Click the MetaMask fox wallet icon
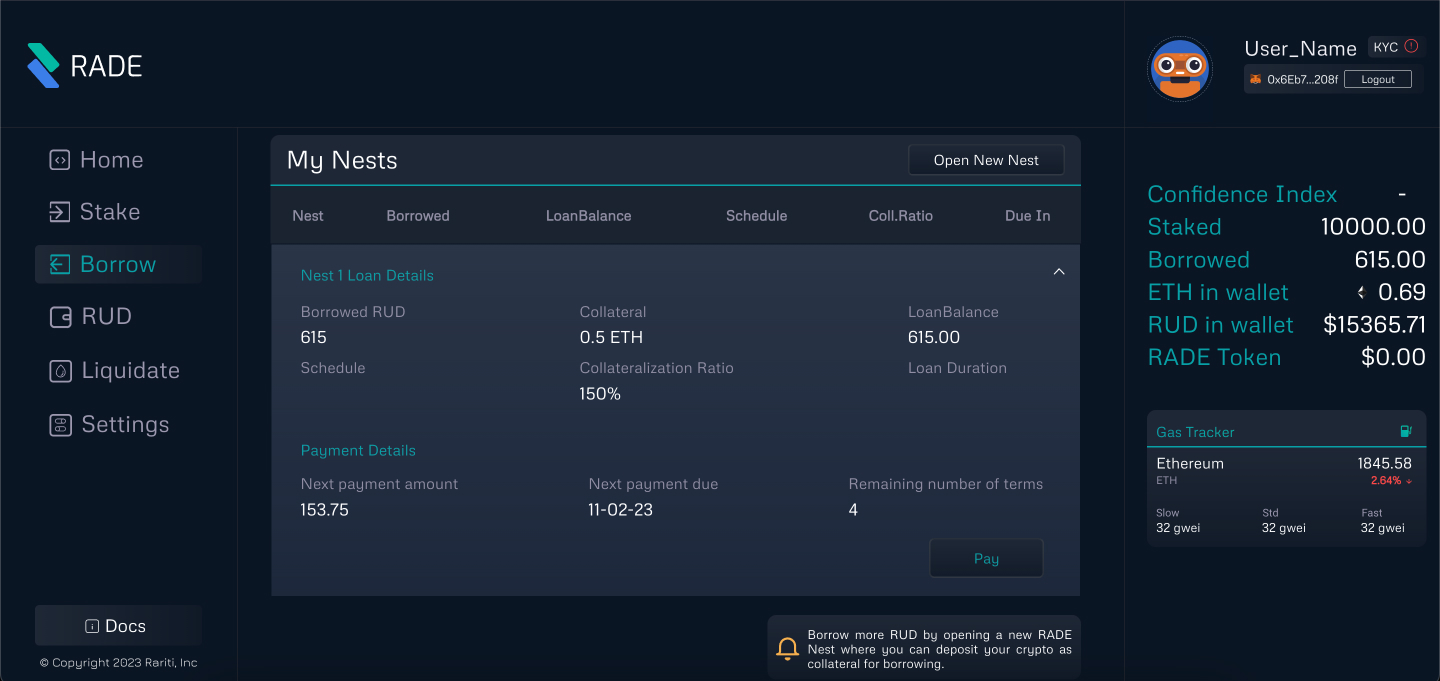Viewport: 1440px width, 681px height. tap(1256, 79)
